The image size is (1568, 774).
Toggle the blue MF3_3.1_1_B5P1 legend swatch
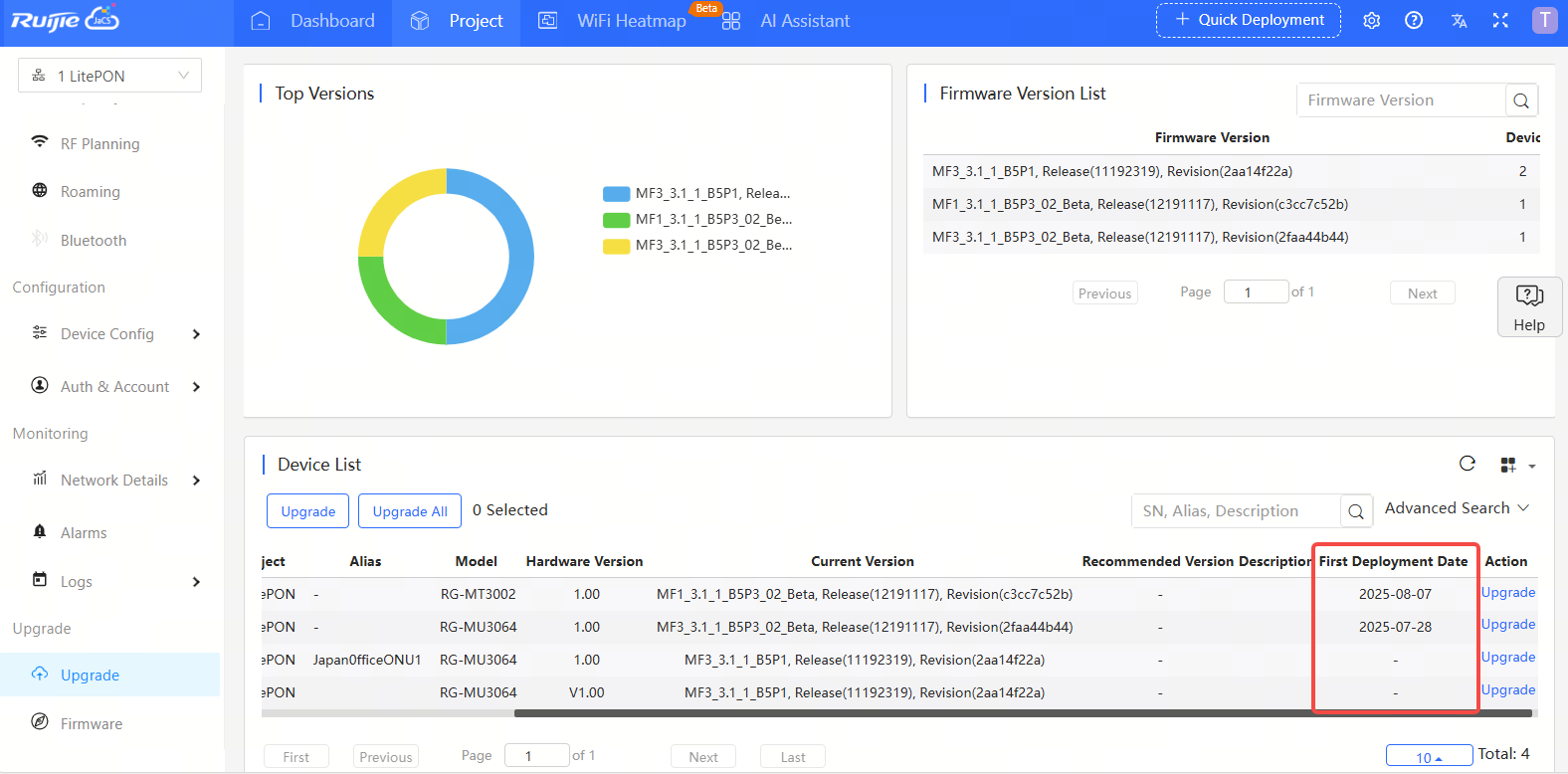[616, 194]
